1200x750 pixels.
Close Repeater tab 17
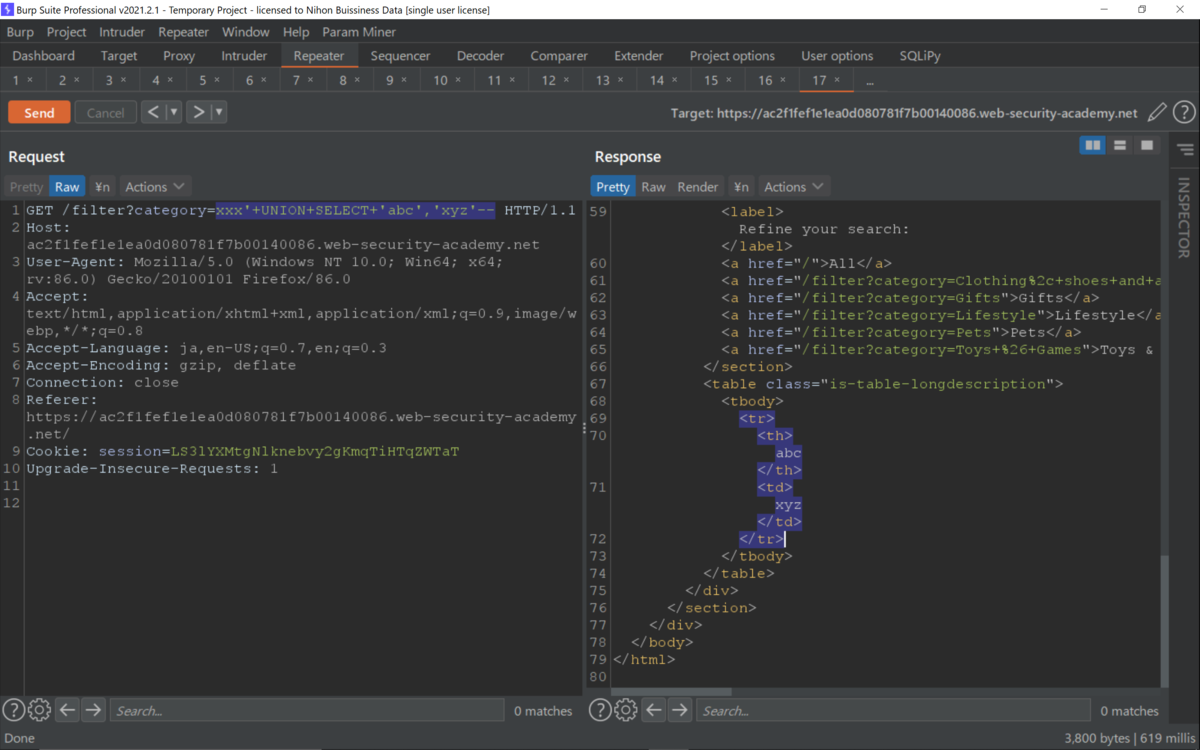click(837, 80)
